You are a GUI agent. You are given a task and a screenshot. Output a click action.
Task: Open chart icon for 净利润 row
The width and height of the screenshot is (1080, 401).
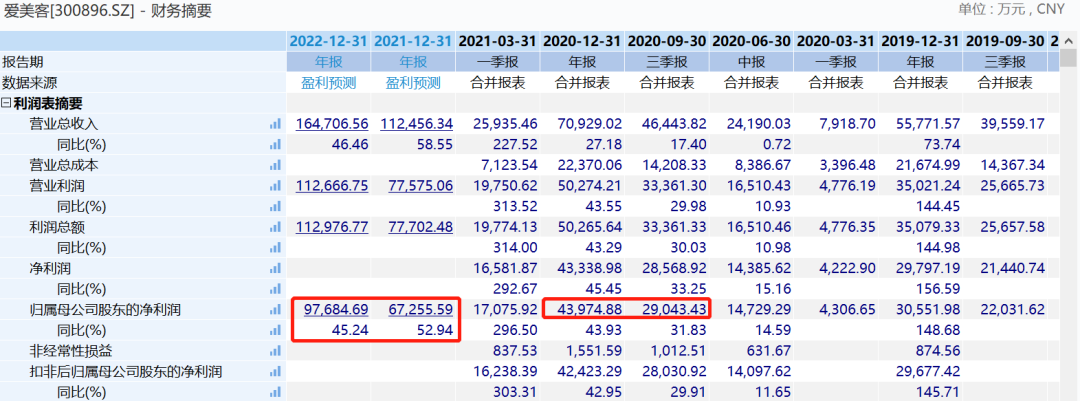coord(276,269)
